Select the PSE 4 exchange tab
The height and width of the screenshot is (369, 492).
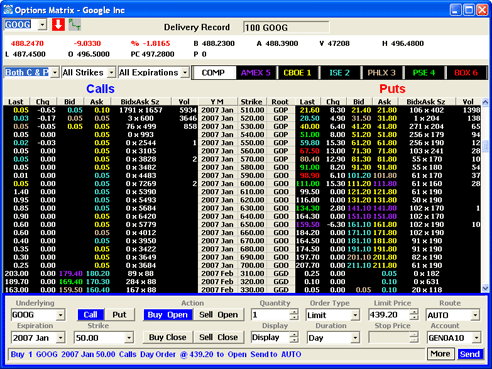(424, 73)
